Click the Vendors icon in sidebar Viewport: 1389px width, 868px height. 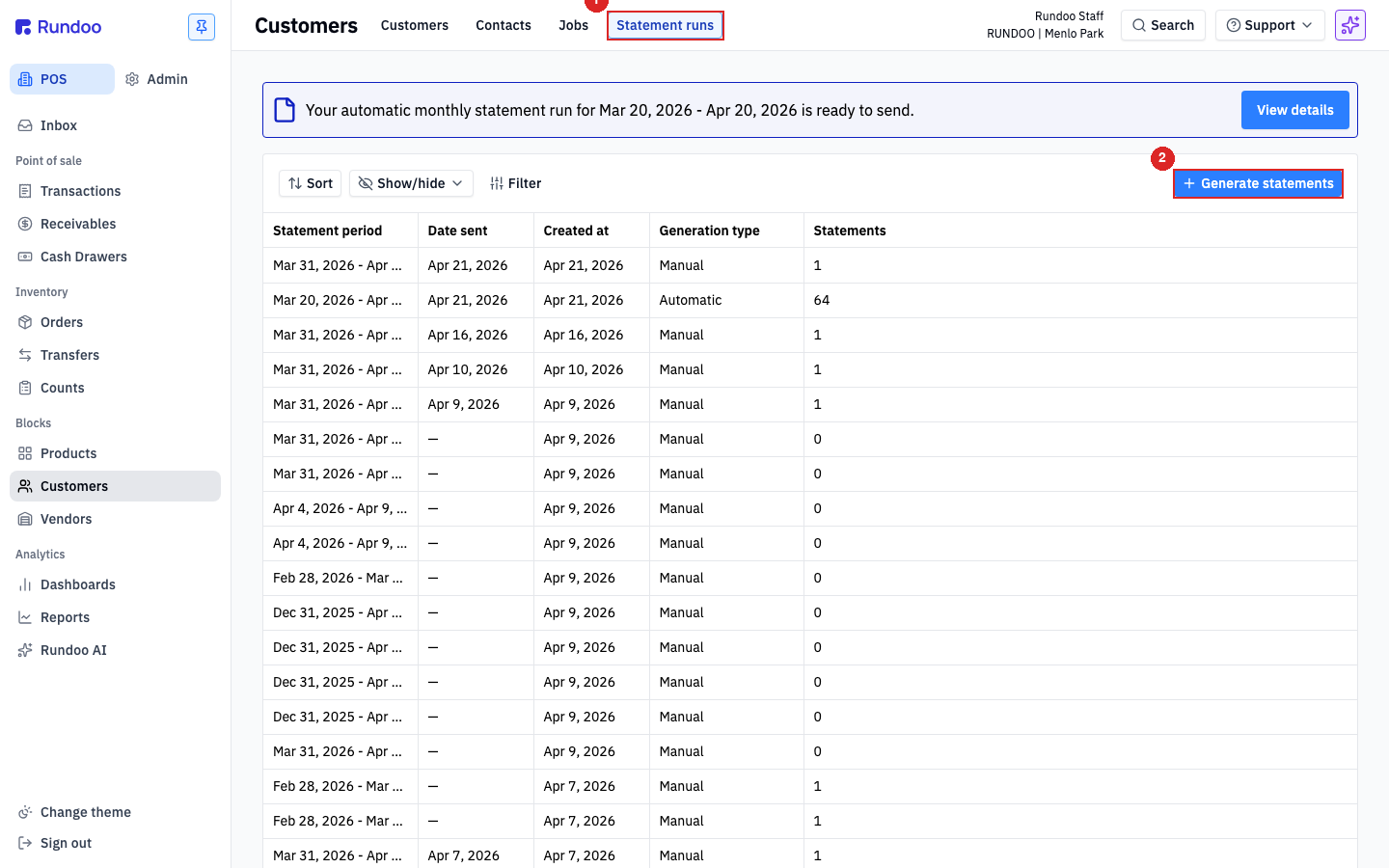25,519
